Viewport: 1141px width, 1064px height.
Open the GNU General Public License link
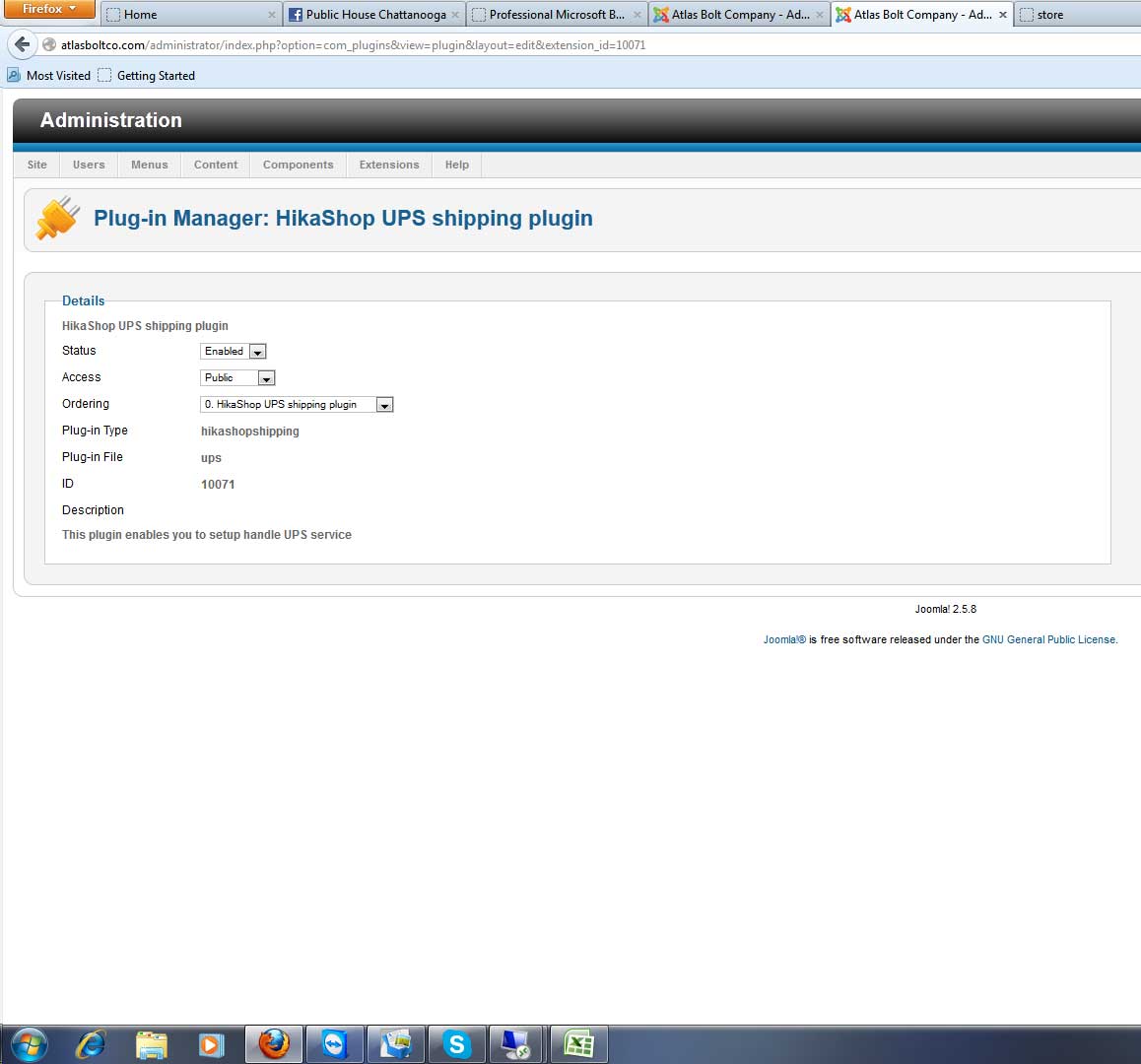(1048, 639)
